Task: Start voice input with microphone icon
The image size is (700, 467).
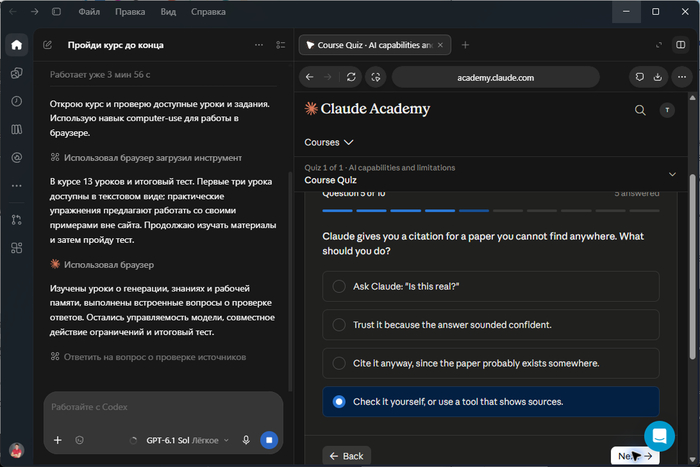Action: point(246,440)
